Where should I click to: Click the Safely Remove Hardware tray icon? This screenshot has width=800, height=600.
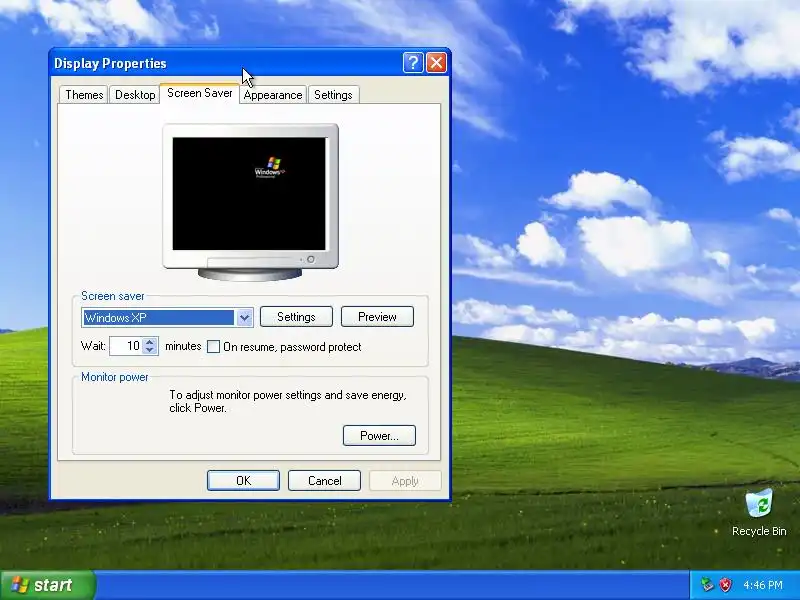pyautogui.click(x=707, y=585)
